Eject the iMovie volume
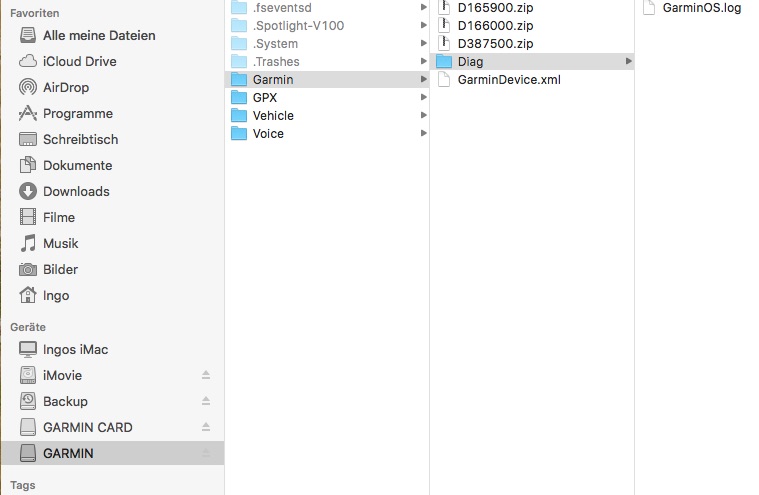This screenshot has height=495, width=759. pos(206,375)
